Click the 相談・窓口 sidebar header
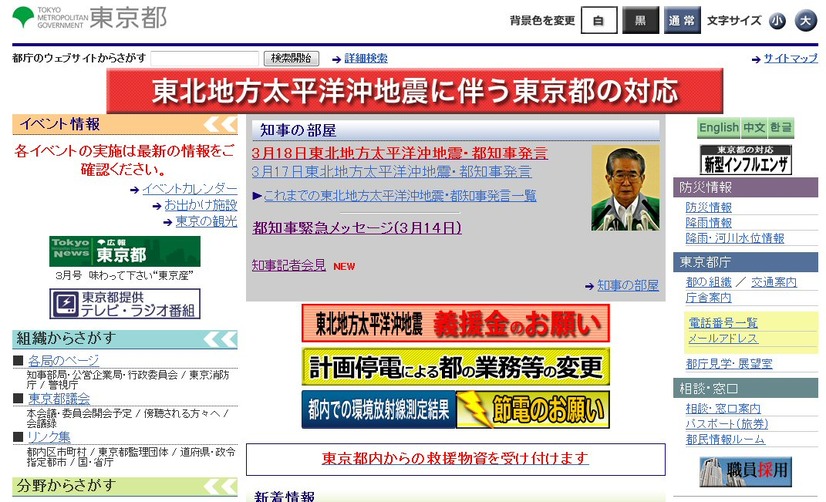Viewport: 826px width, 502px height. click(x=745, y=389)
